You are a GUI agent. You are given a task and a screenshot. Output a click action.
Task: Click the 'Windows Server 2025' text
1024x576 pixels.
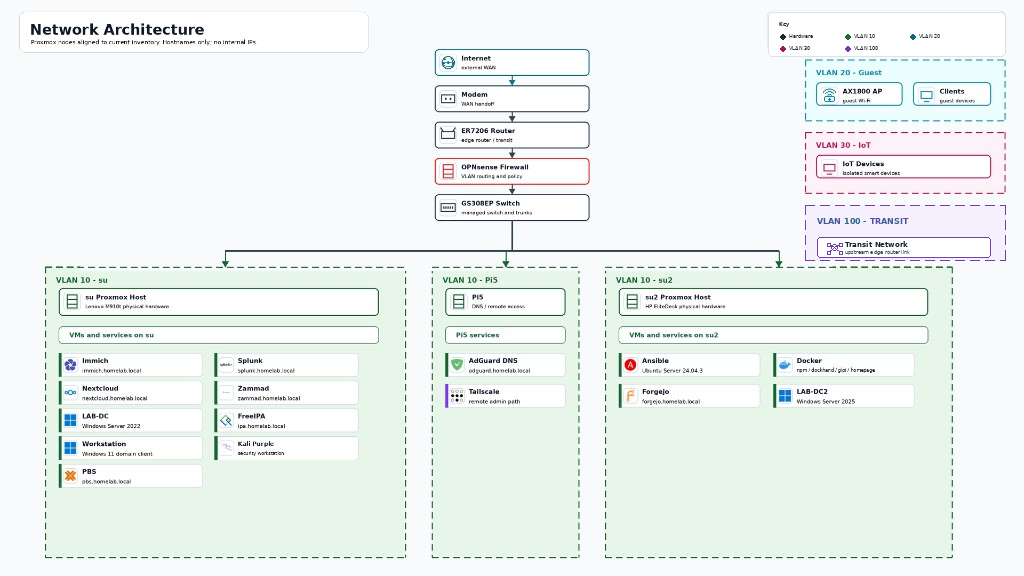pyautogui.click(x=825, y=401)
